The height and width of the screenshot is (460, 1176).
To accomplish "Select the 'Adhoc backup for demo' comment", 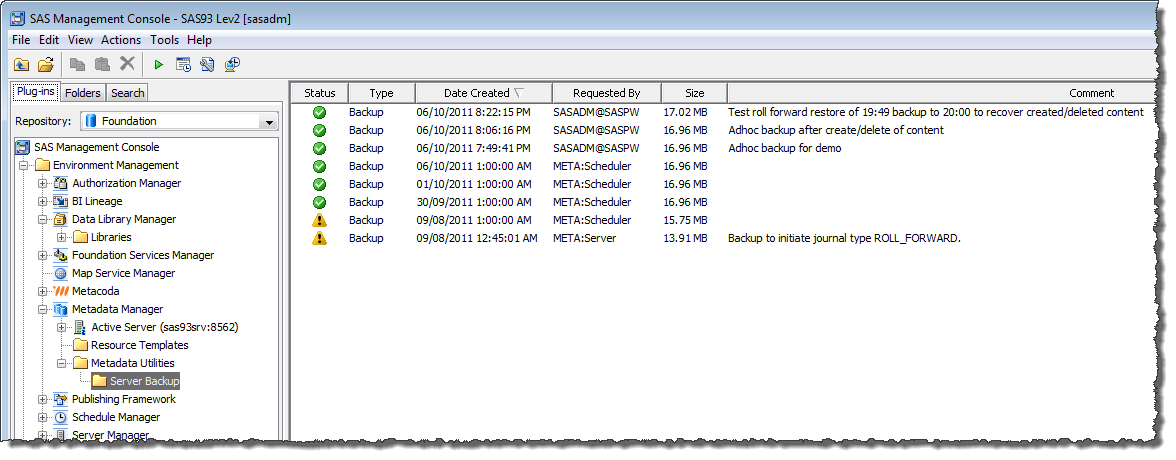I will tap(784, 148).
